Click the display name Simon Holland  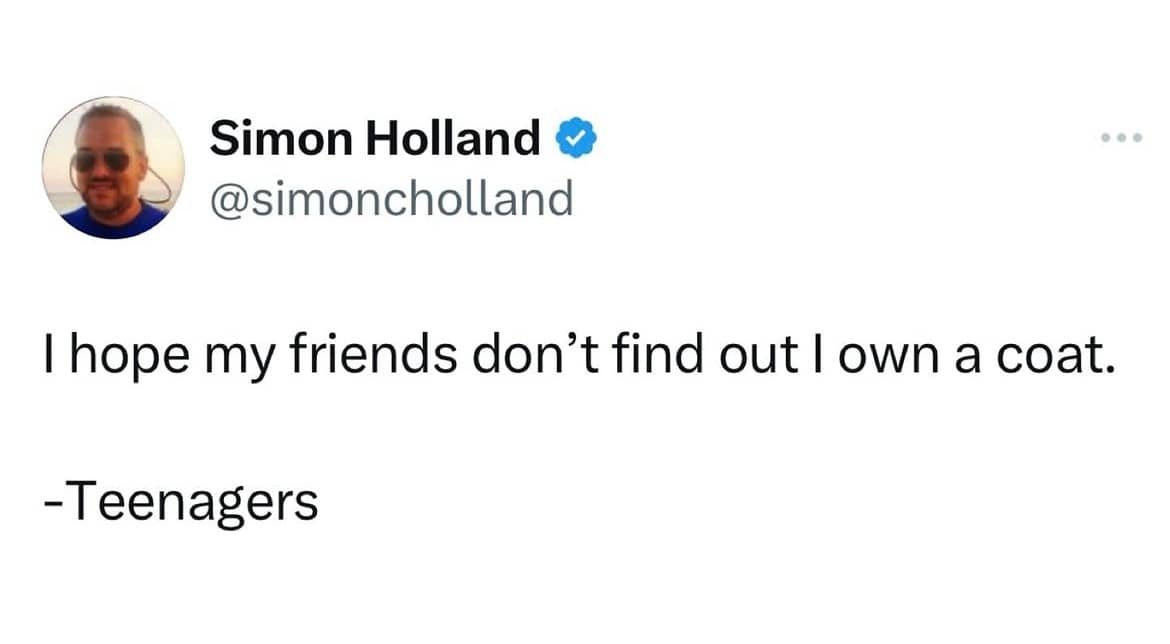375,138
